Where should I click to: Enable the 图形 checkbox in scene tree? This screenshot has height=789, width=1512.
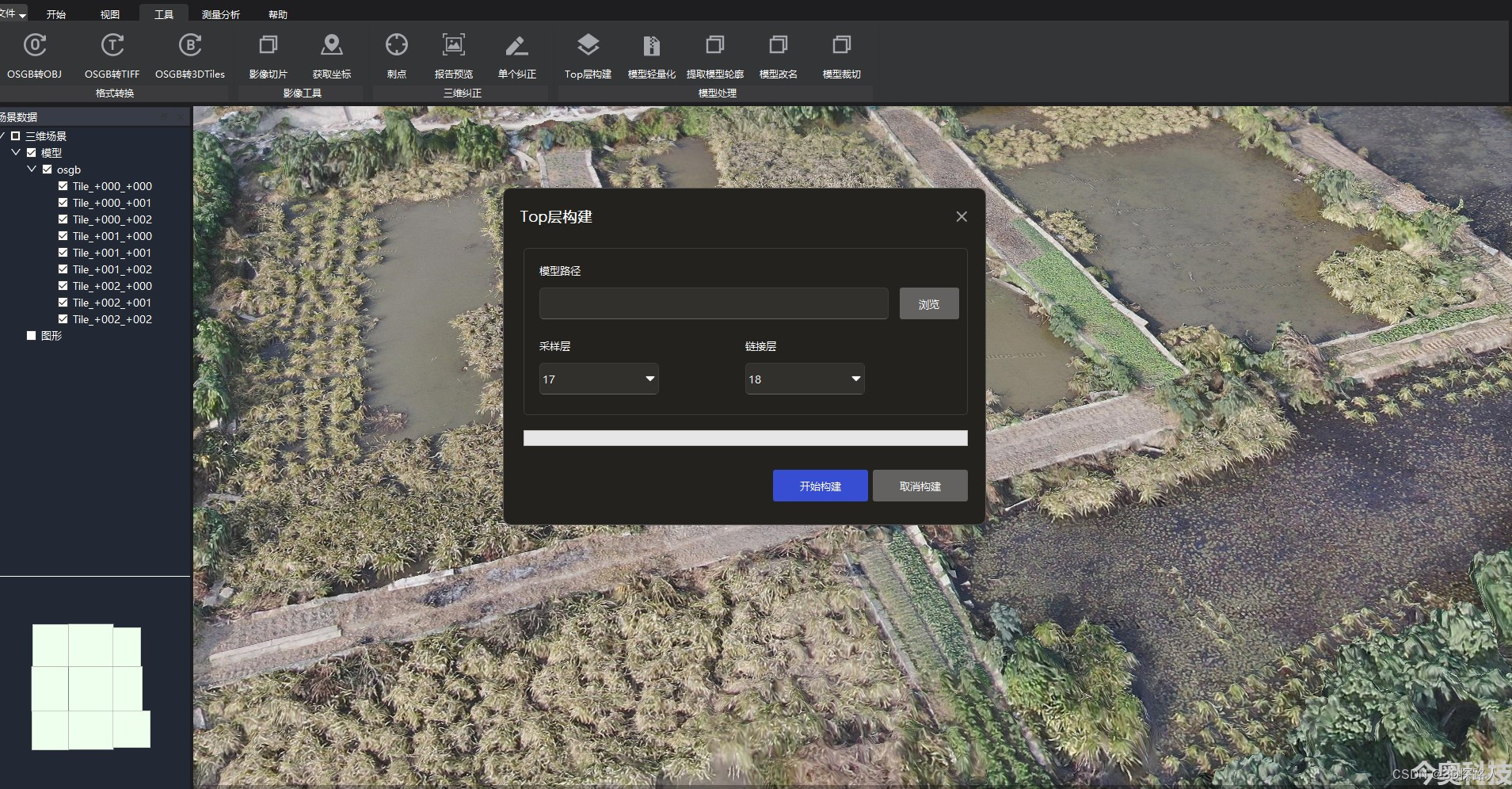tap(31, 336)
